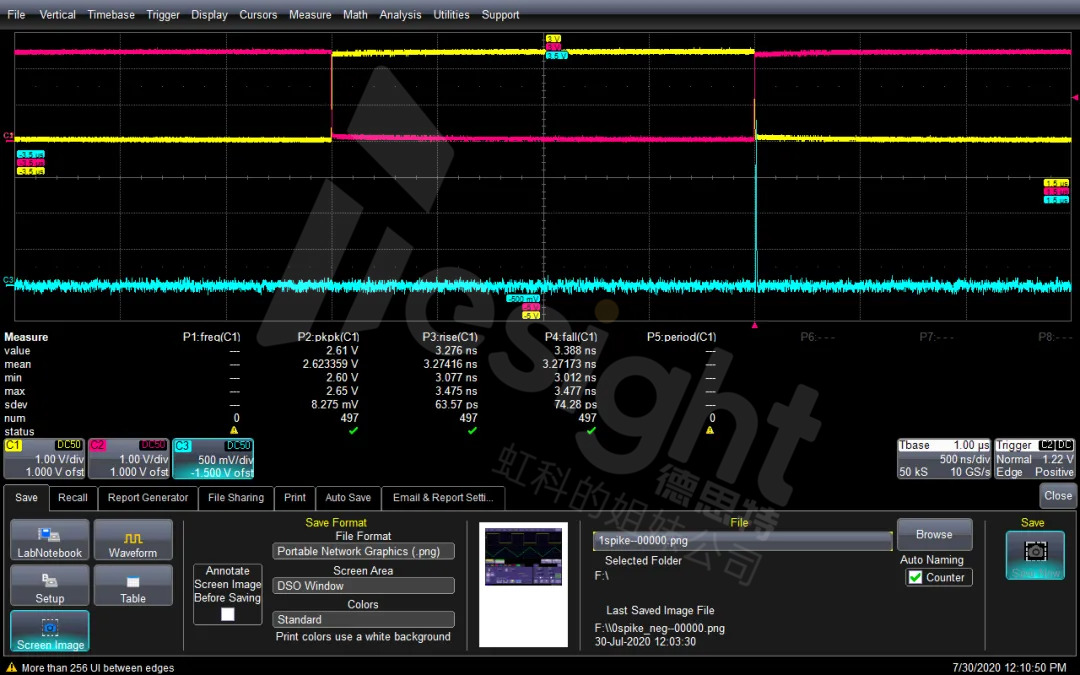1080x675 pixels.
Task: Open the C3 channel descriptor box
Action: coord(213,459)
